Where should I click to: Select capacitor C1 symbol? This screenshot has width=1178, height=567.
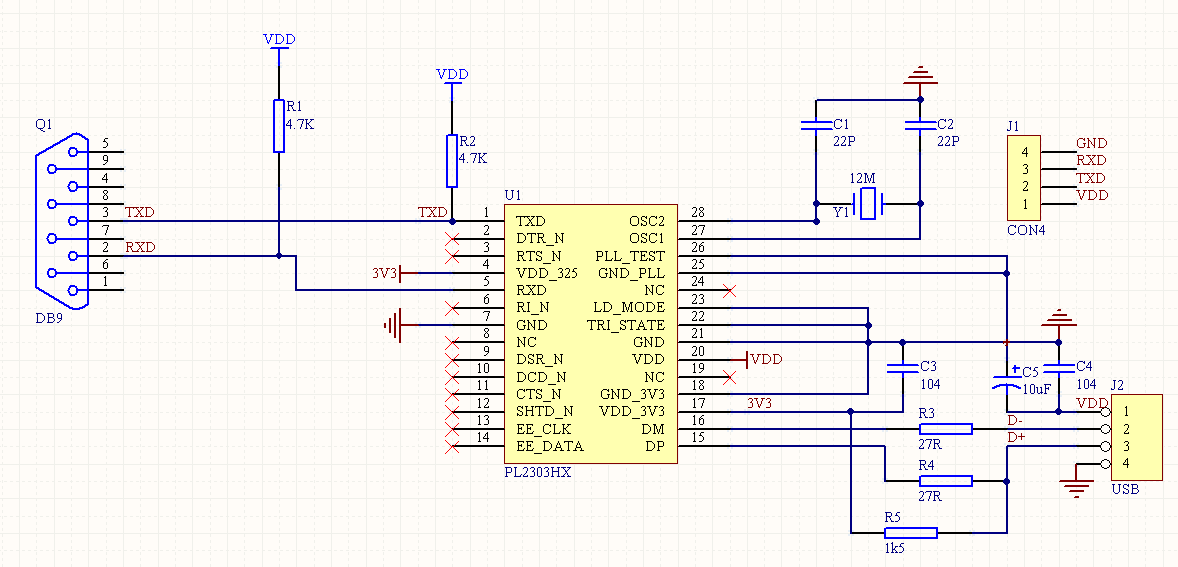(815, 125)
